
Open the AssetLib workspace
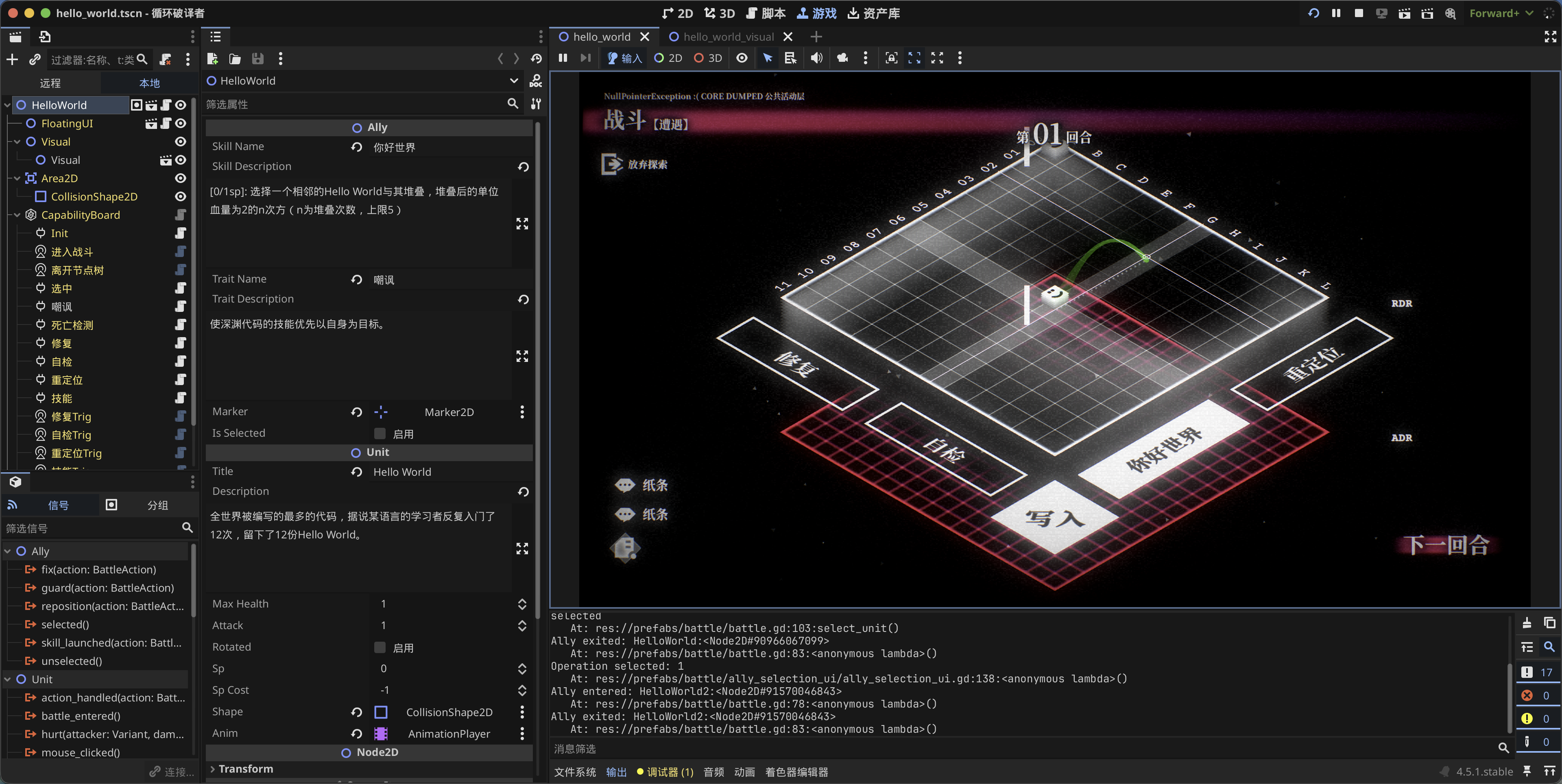click(x=873, y=13)
